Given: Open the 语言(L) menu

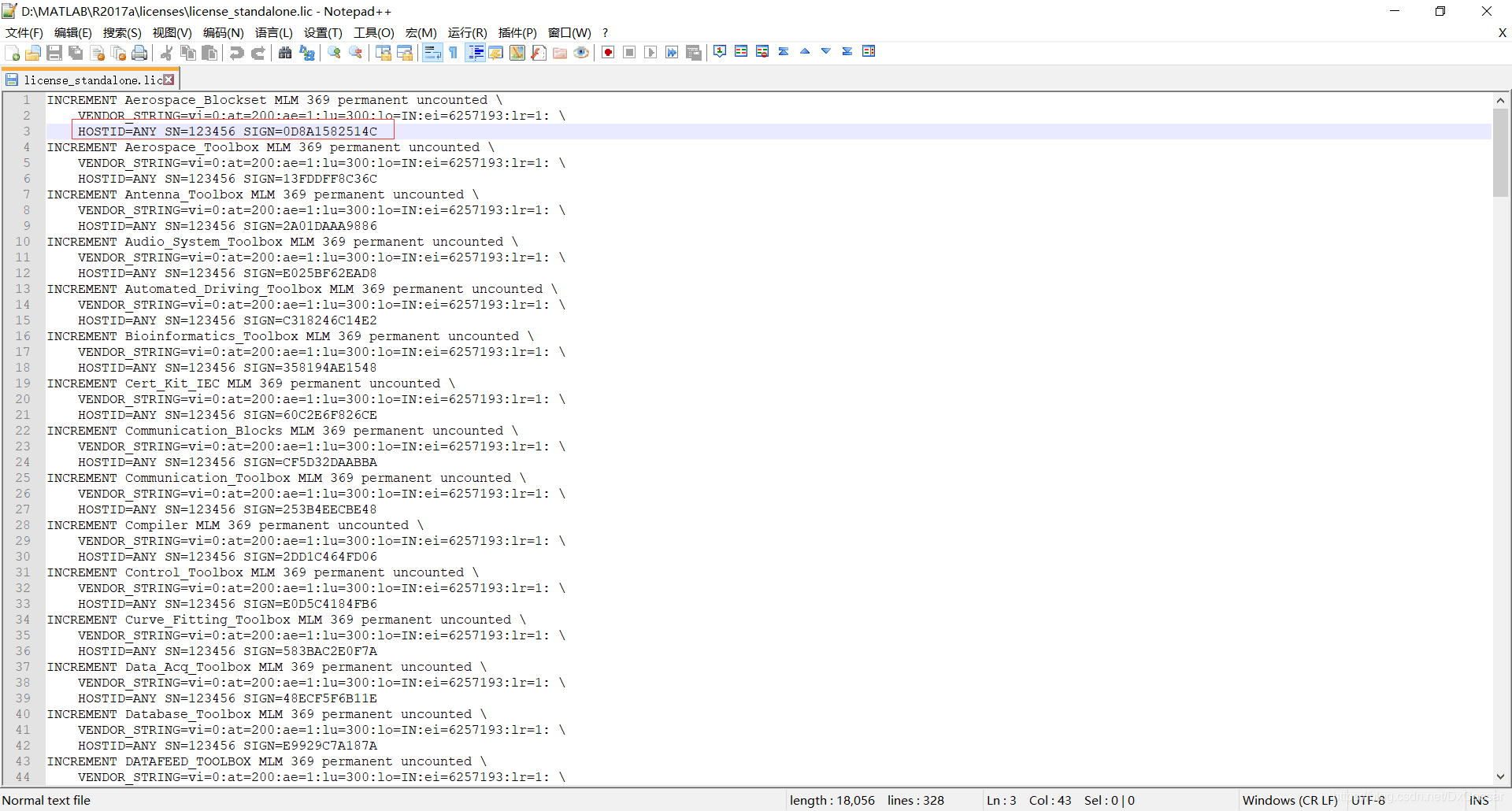Looking at the screenshot, I should click(274, 32).
